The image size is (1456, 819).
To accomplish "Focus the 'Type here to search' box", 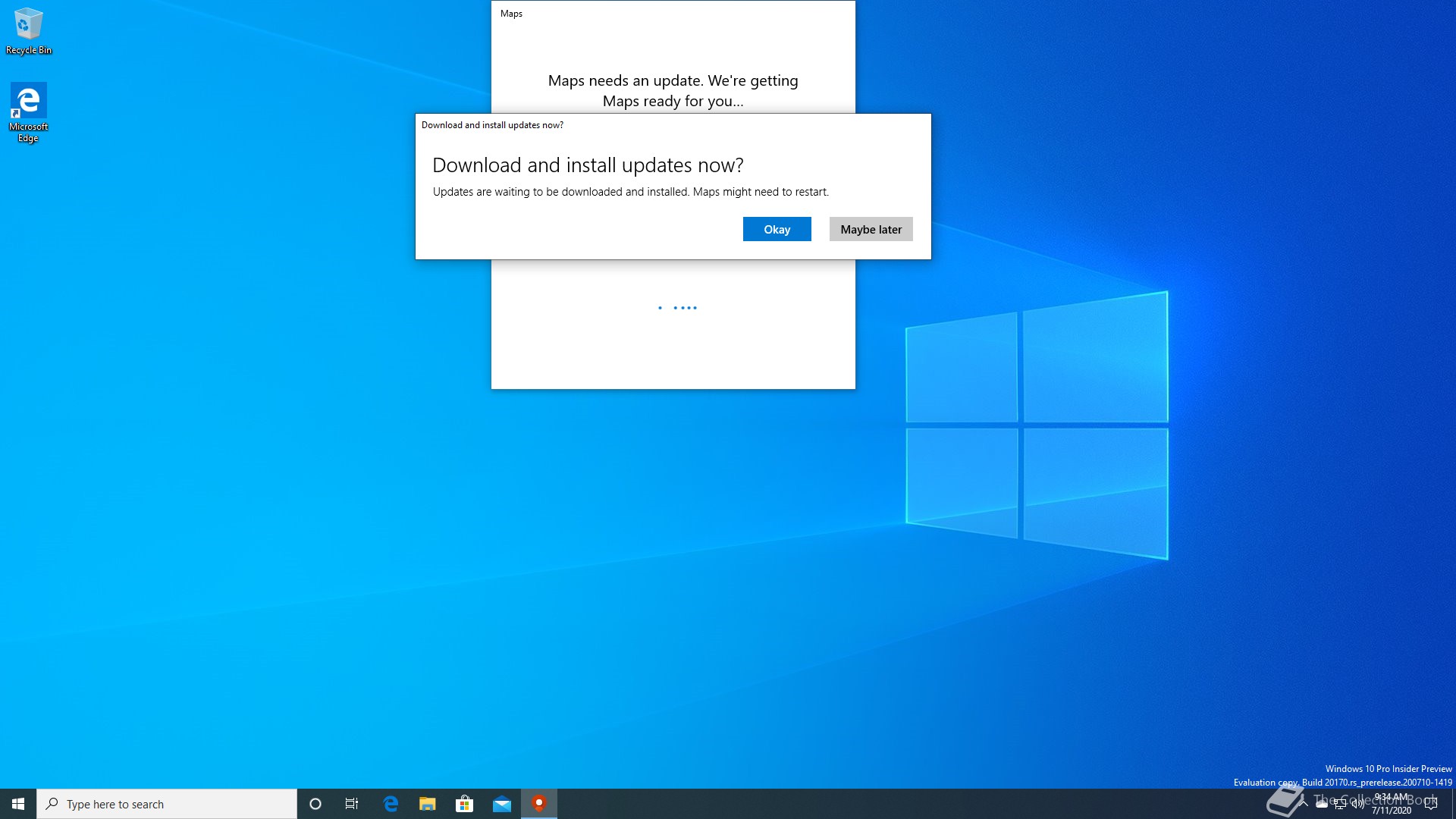I will [167, 804].
